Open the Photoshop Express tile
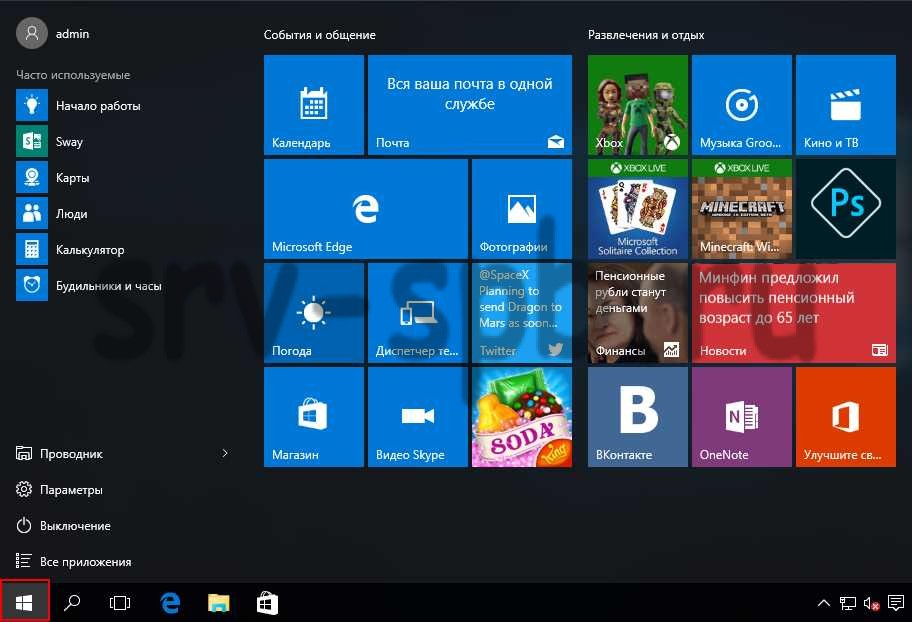This screenshot has height=622, width=912. (x=846, y=209)
